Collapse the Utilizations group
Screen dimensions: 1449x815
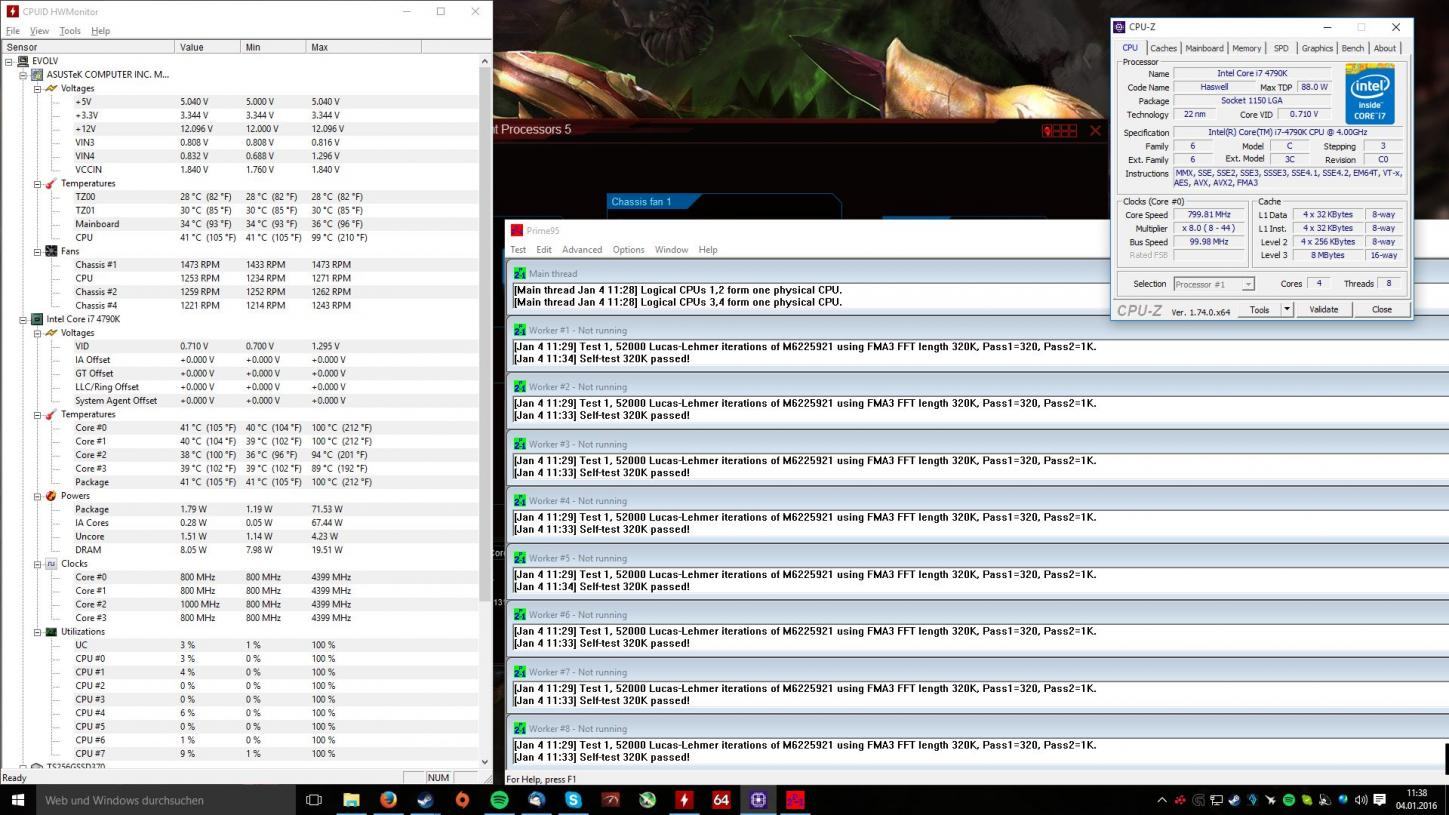pyautogui.click(x=37, y=632)
